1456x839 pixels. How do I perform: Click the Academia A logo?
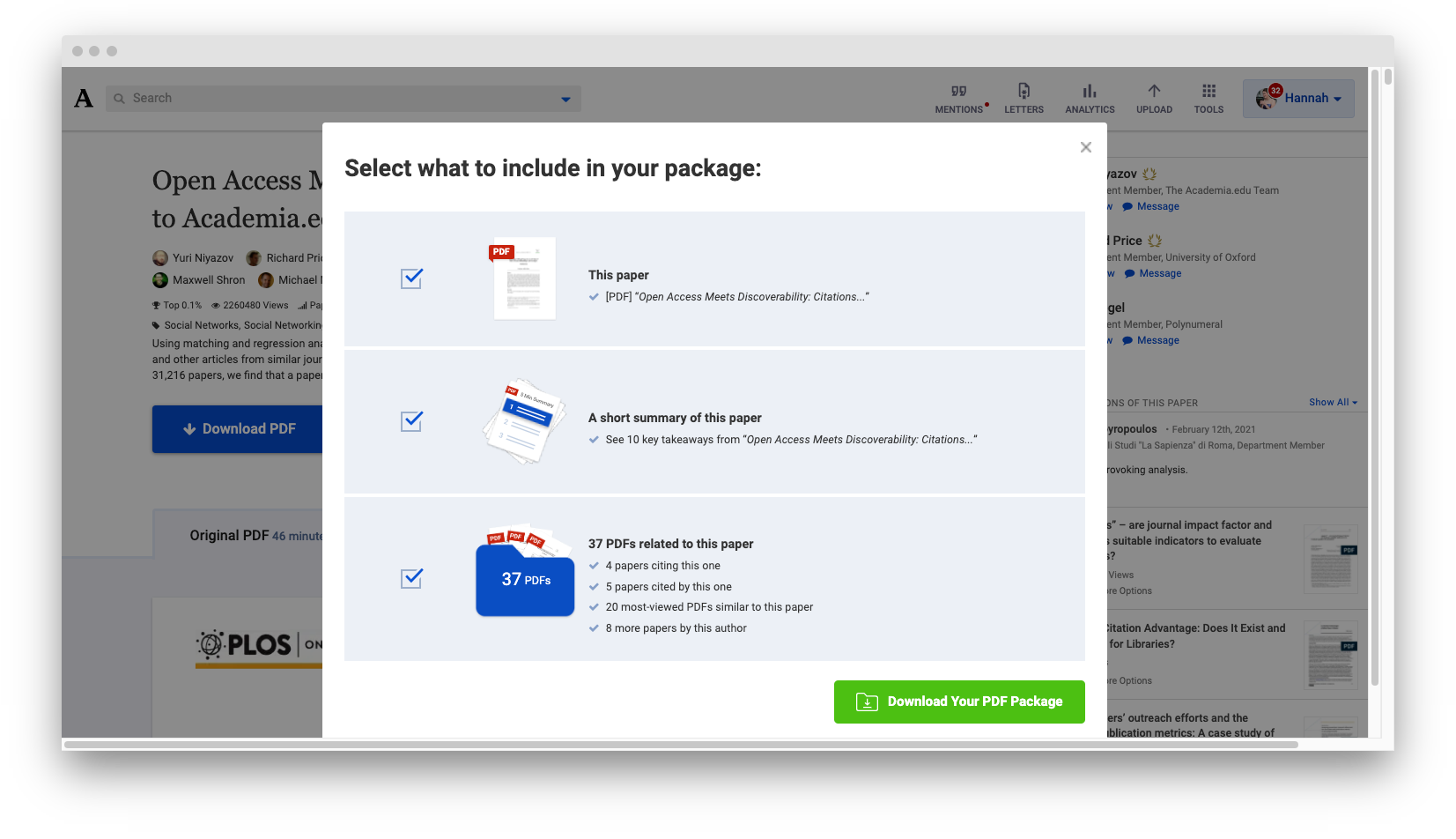click(x=84, y=98)
